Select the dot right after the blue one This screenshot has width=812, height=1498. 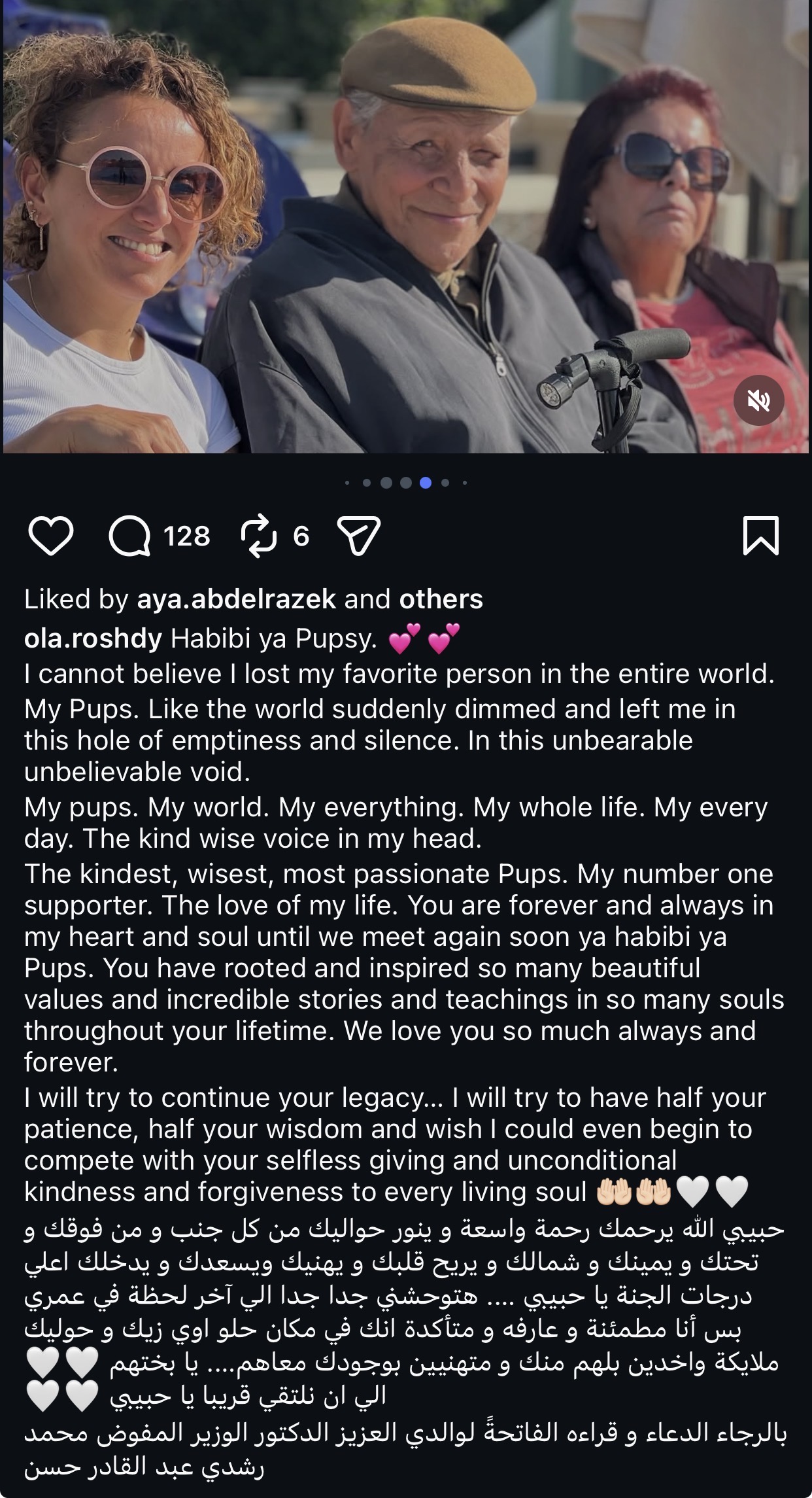coord(445,483)
